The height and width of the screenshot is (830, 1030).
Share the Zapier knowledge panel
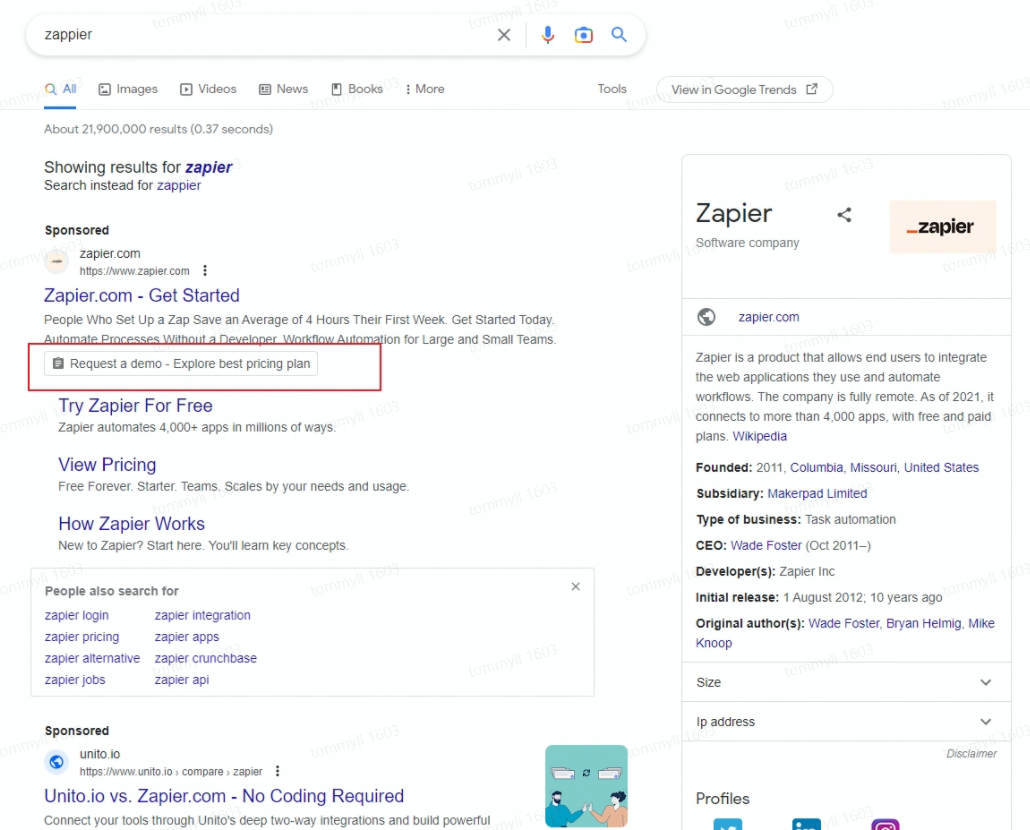point(844,215)
